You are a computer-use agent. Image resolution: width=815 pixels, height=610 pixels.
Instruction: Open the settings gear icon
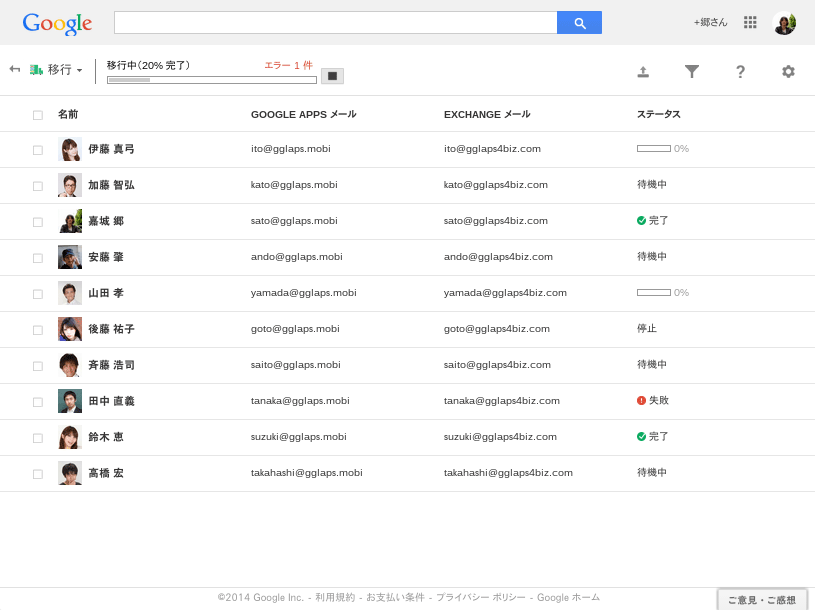788,71
